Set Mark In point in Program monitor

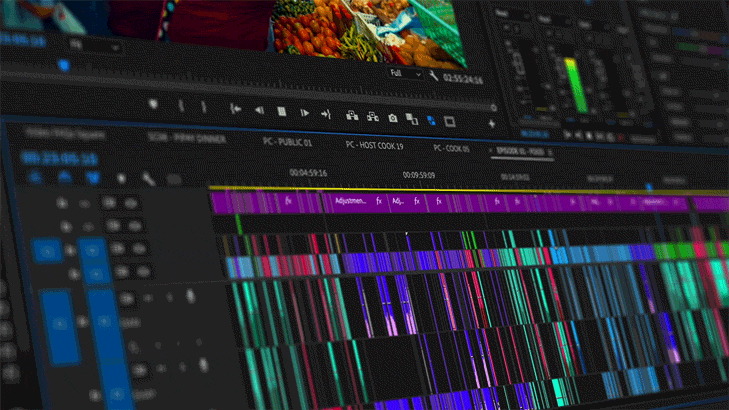pos(181,106)
